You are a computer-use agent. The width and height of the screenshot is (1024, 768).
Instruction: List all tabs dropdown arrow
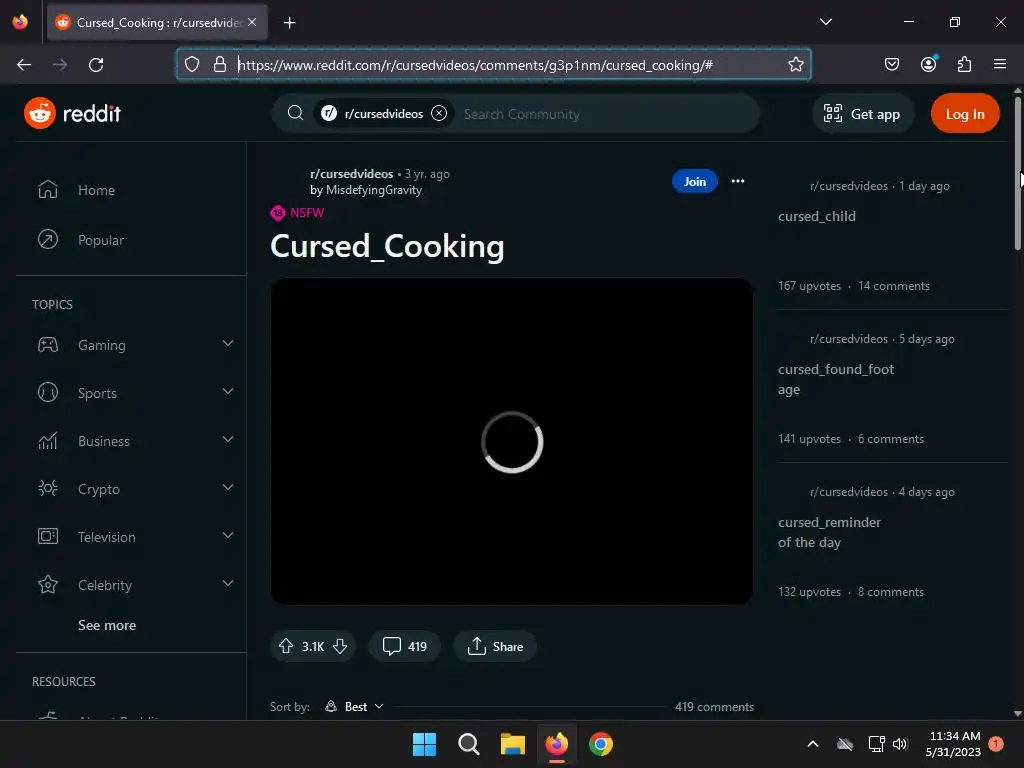pos(825,22)
